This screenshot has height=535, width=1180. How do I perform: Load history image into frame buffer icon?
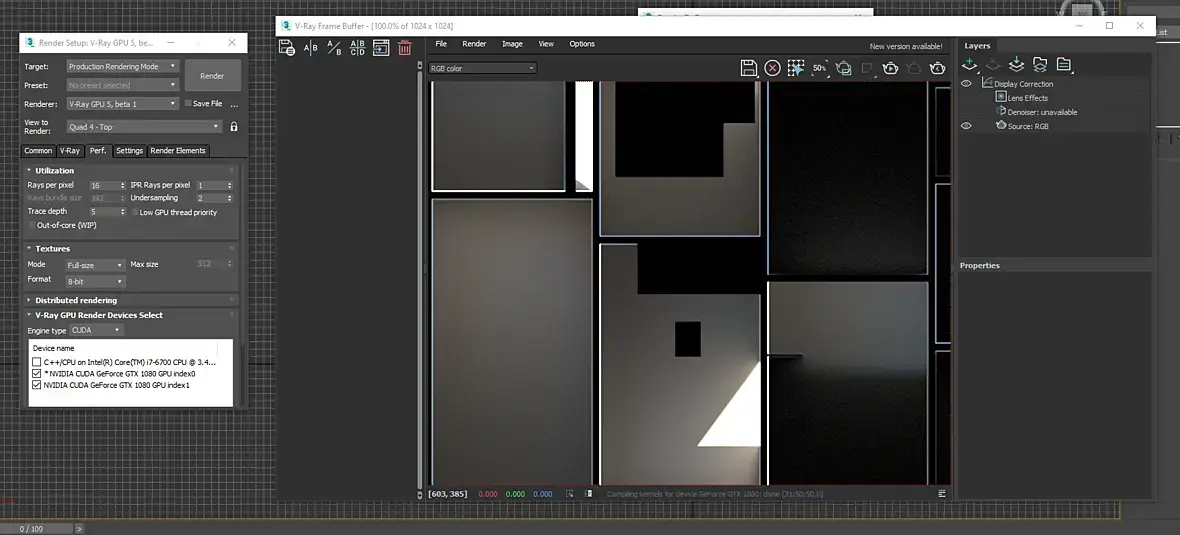click(x=381, y=48)
